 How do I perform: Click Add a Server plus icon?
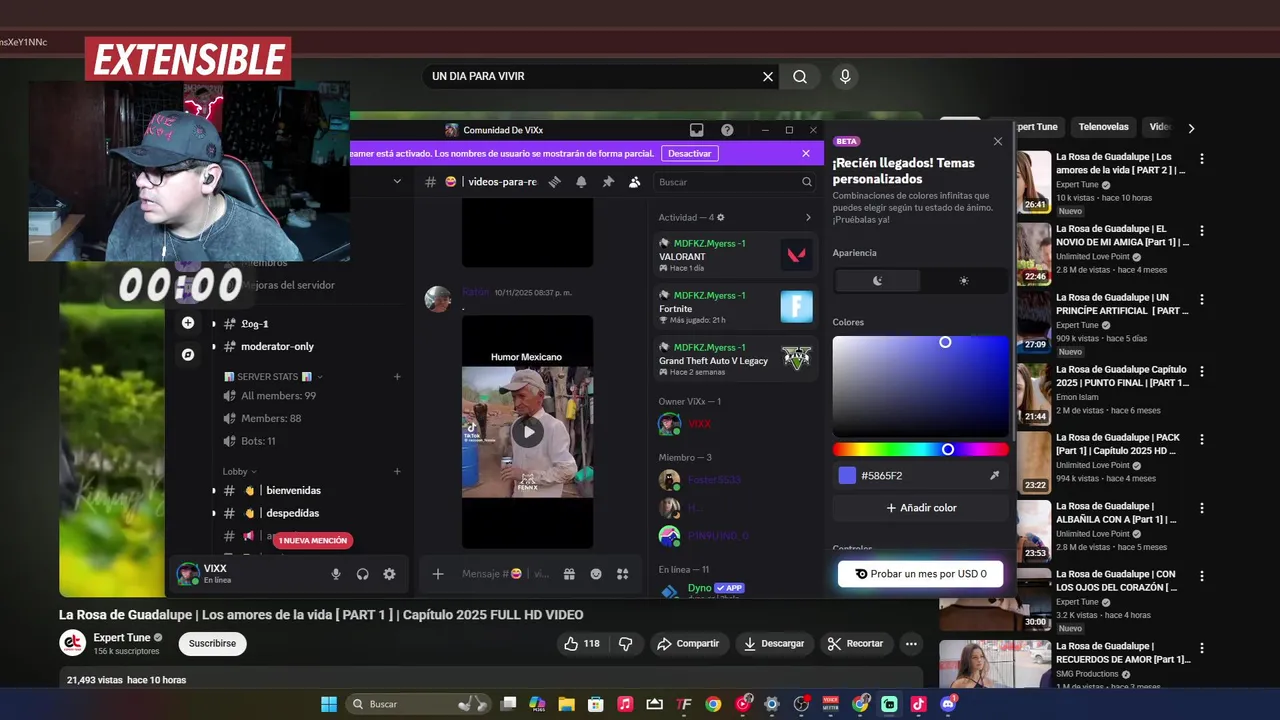[x=188, y=323]
